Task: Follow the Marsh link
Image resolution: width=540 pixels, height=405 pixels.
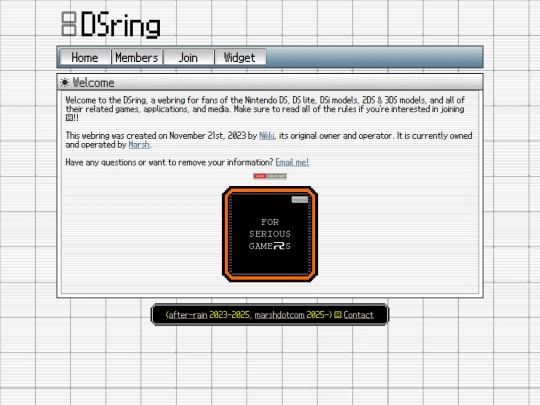Action: (x=139, y=145)
